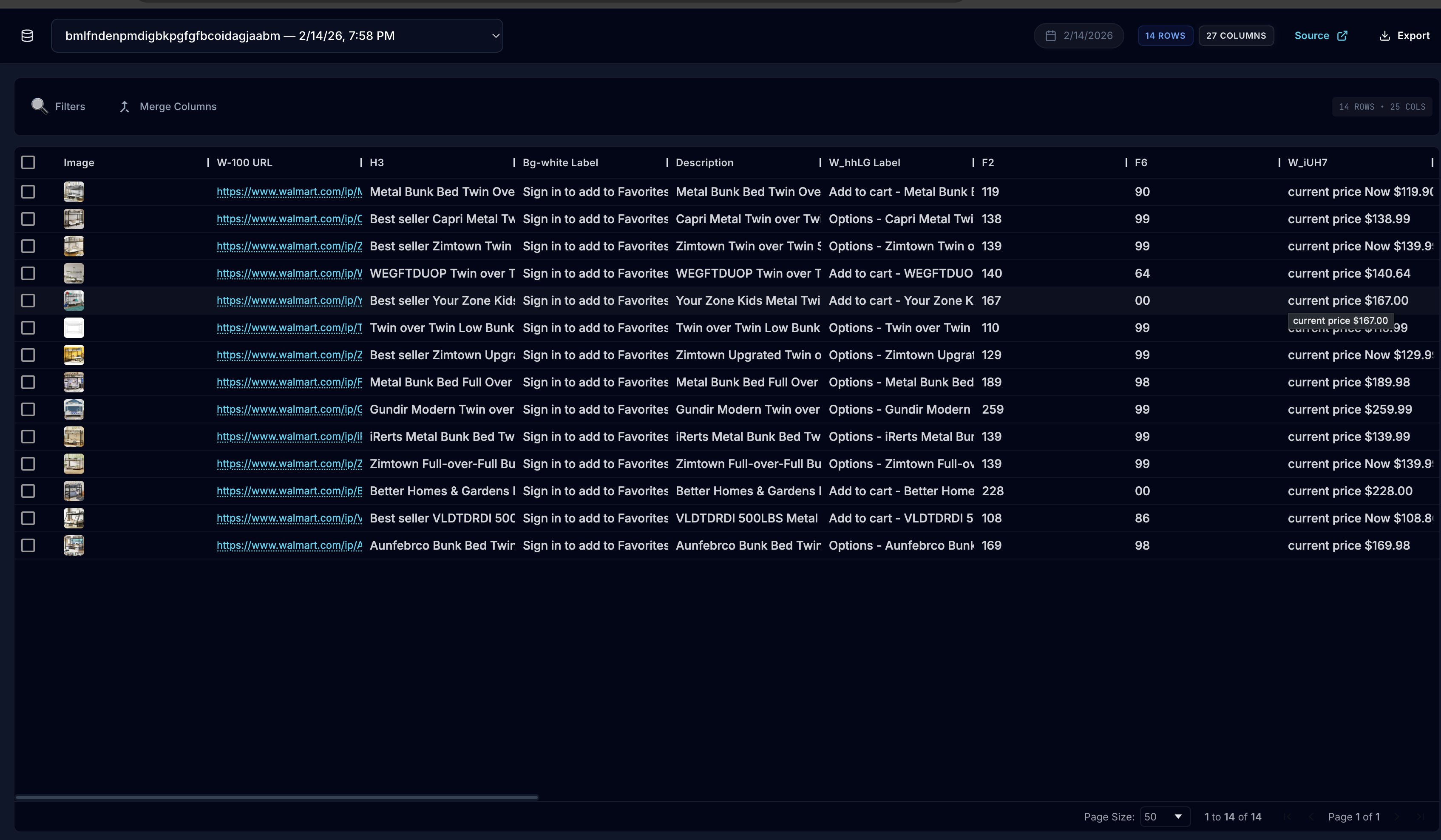Click the 14 ROWS badge button
1441x840 pixels.
(1165, 36)
